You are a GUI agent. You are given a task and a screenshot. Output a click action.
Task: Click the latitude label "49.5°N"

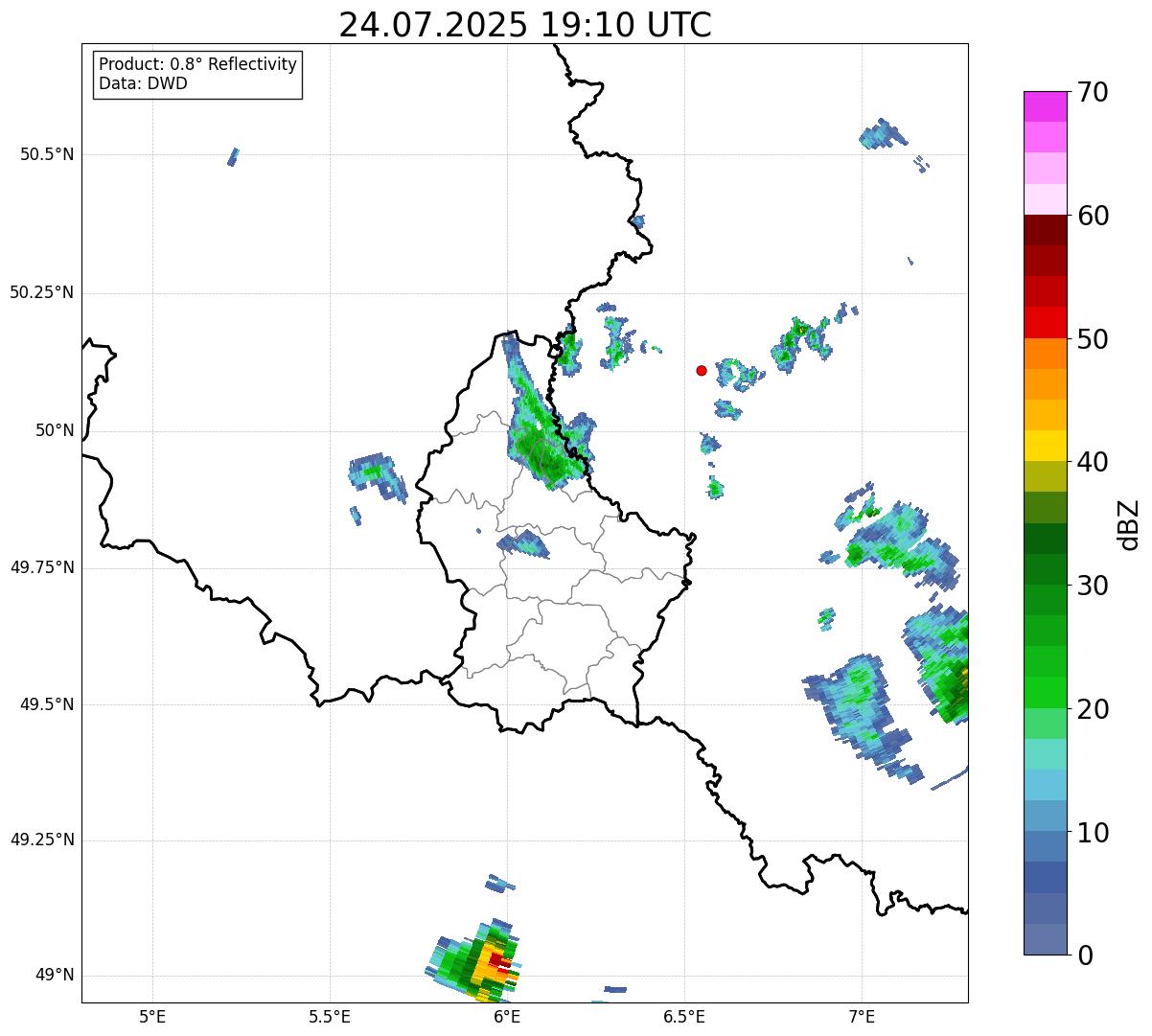click(47, 704)
